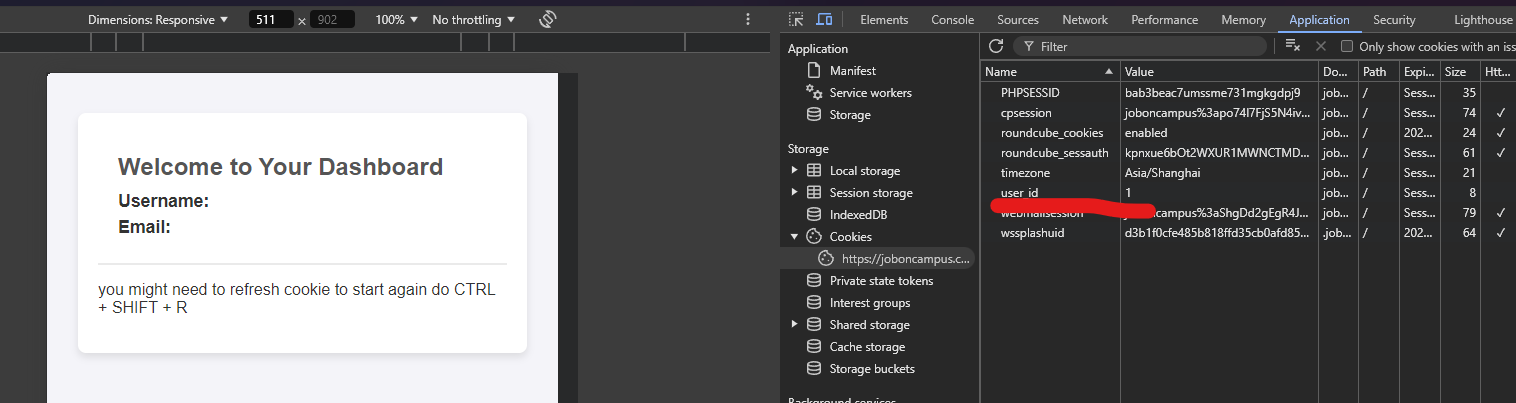Switch to the Security tab
Image resolution: width=1516 pixels, height=403 pixels.
[1394, 20]
